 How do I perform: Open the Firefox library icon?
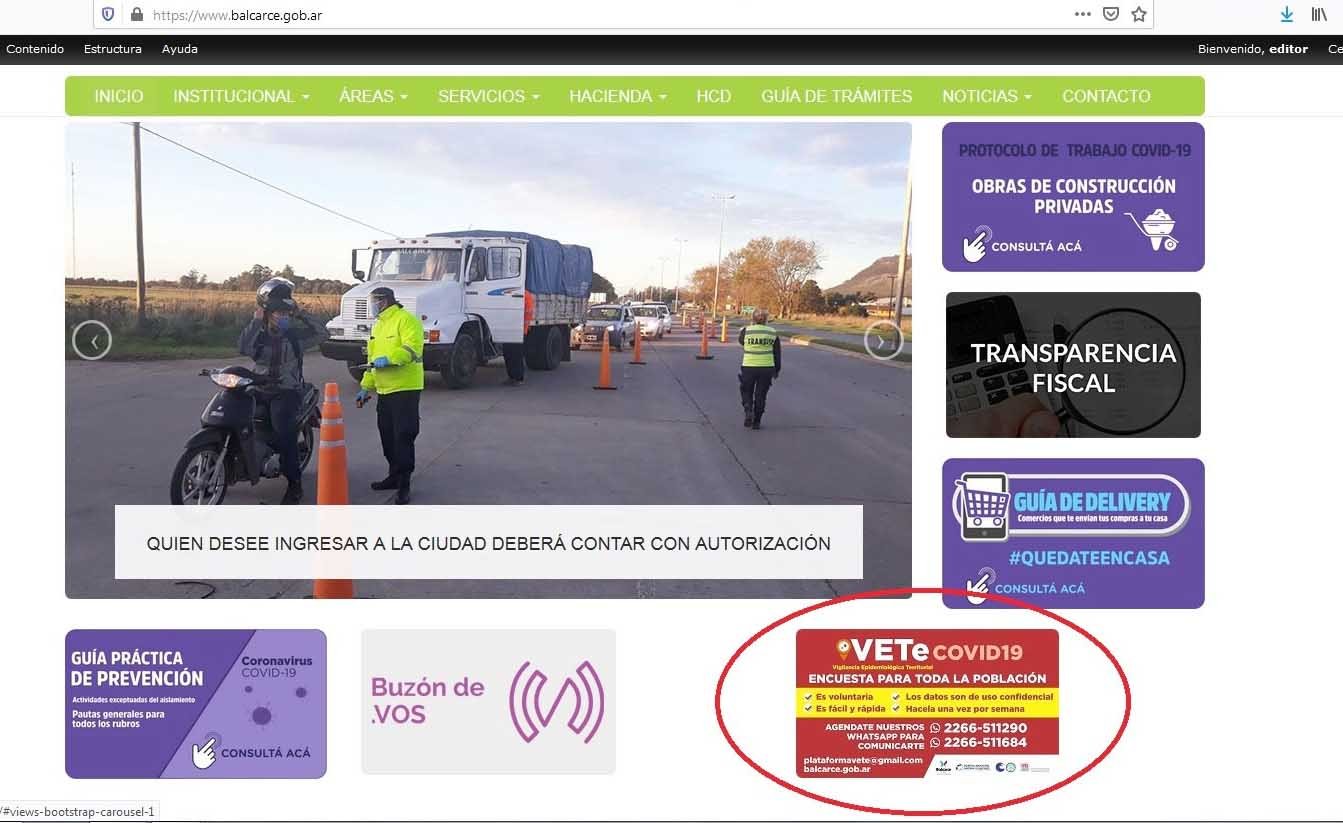click(x=1319, y=15)
